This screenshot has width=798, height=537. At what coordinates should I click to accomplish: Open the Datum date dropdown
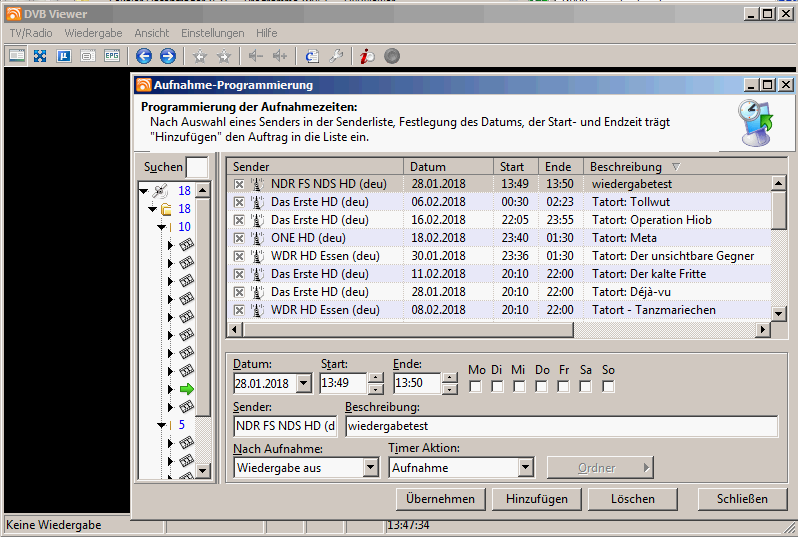point(304,383)
